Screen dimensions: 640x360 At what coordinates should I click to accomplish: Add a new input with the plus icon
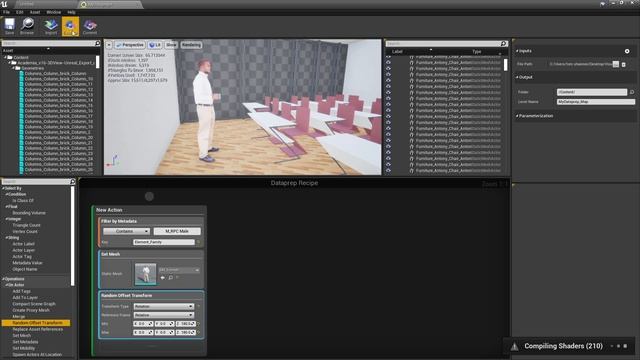tap(627, 51)
